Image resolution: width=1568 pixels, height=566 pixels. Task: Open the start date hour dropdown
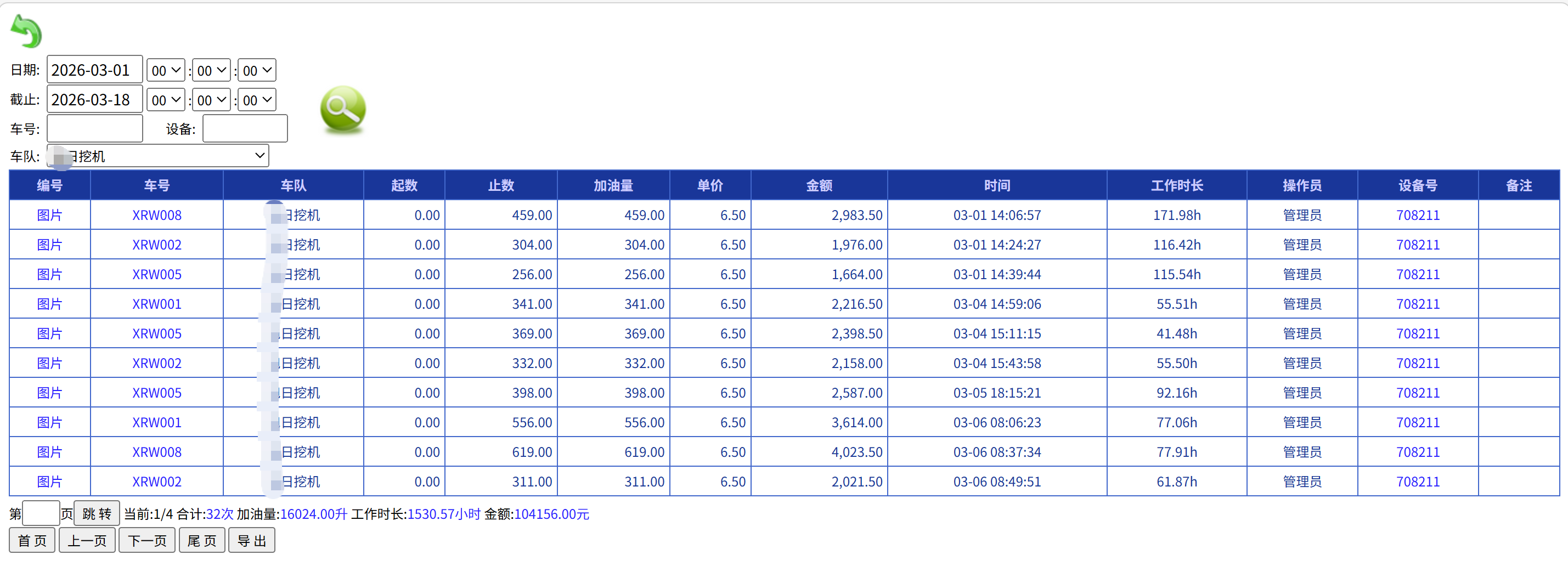(x=166, y=71)
